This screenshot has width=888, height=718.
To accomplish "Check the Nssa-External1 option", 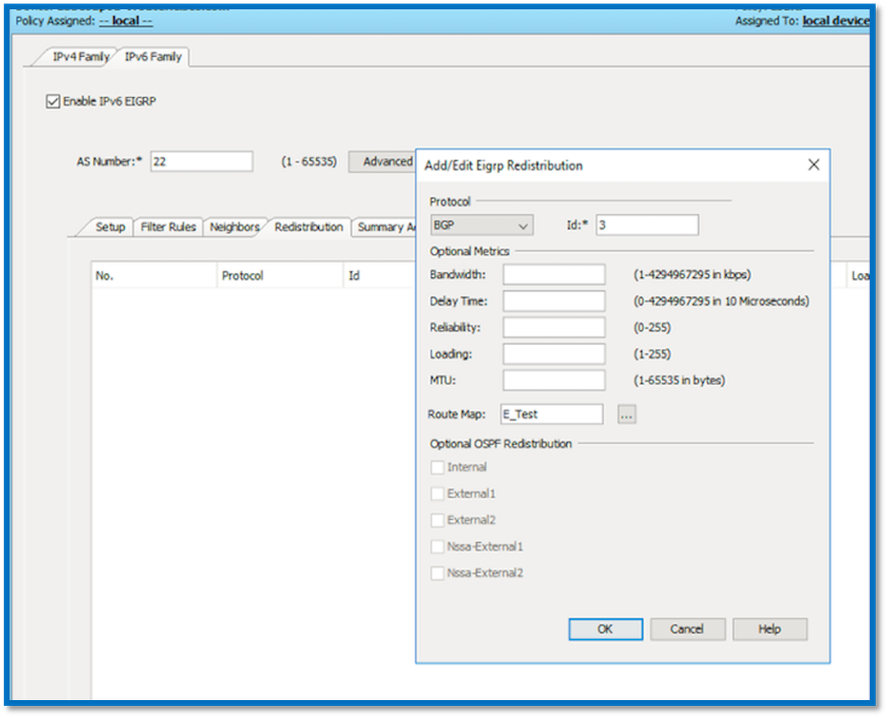I will pyautogui.click(x=437, y=546).
